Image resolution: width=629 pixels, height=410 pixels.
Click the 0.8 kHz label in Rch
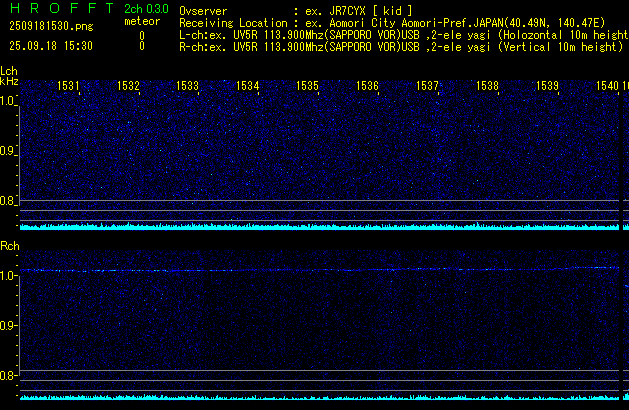coord(9,376)
